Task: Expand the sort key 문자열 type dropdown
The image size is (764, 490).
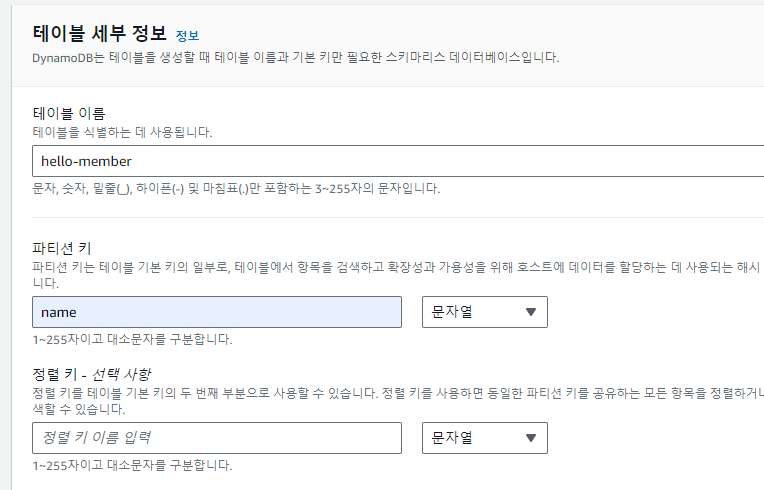Action: [x=485, y=438]
